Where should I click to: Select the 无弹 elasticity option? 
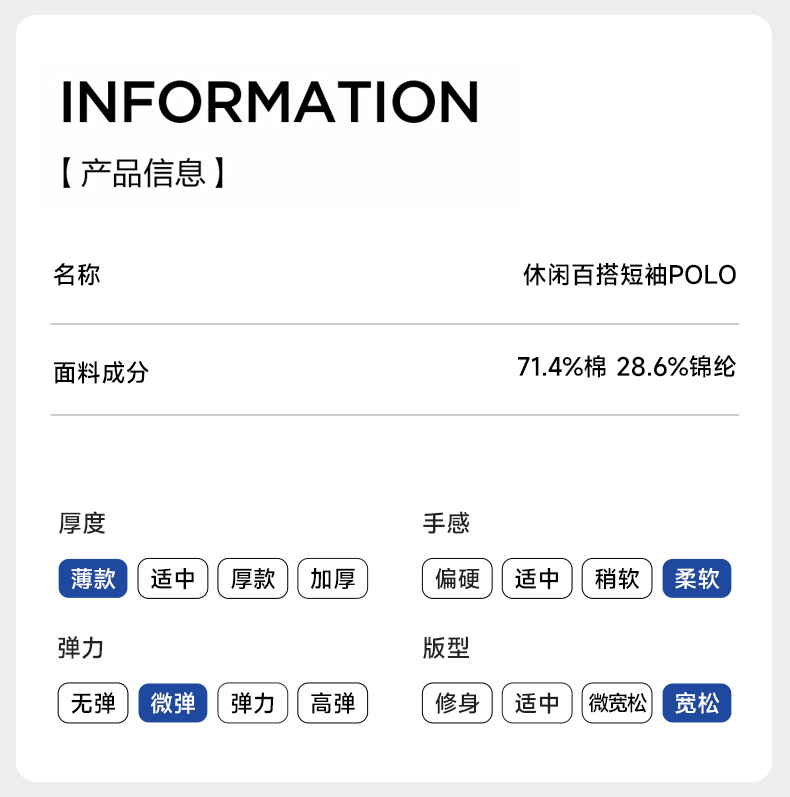coord(93,703)
